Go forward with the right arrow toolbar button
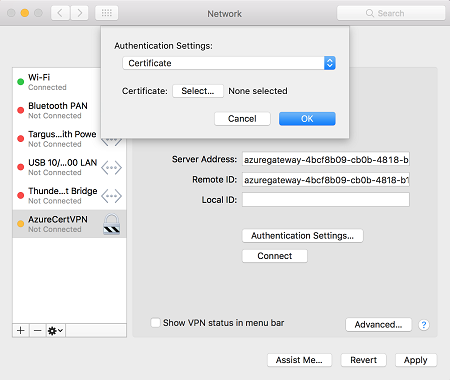 79,13
